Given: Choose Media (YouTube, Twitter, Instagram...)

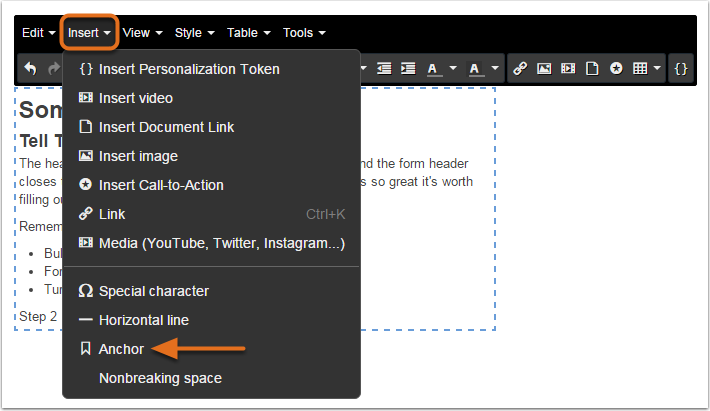Looking at the screenshot, I should [211, 243].
